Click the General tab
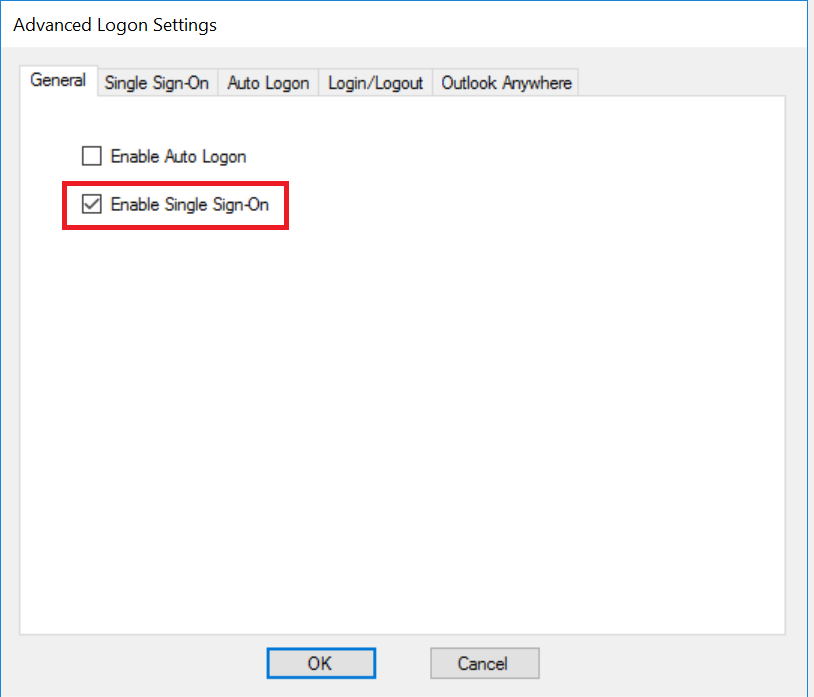 coord(58,81)
